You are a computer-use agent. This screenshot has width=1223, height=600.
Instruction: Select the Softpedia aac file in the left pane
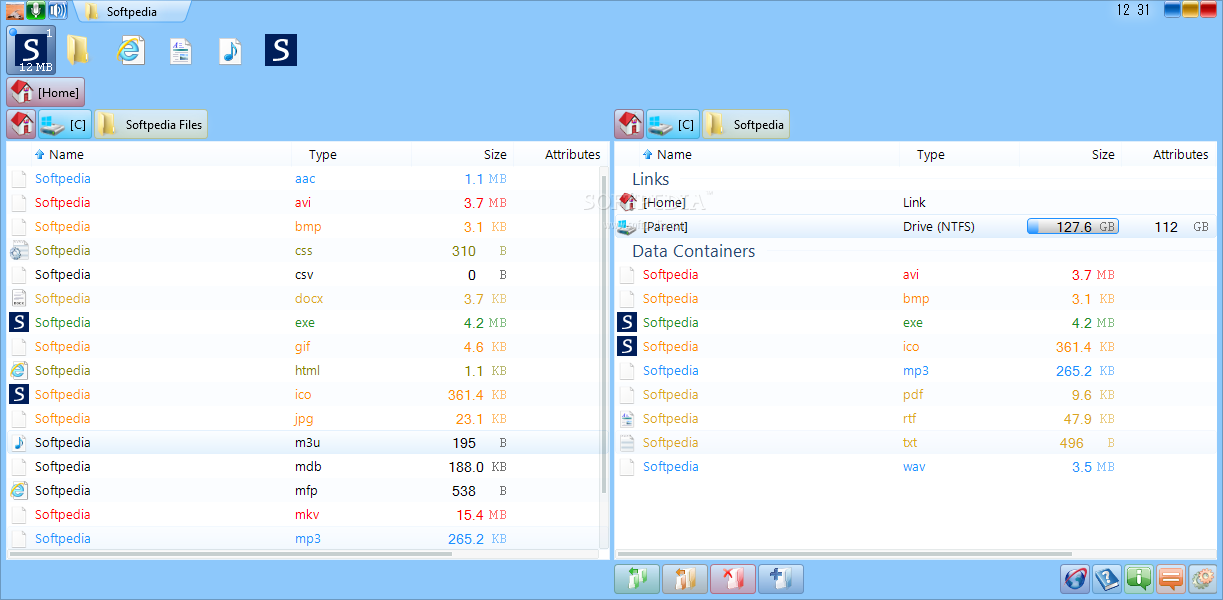pos(304,179)
